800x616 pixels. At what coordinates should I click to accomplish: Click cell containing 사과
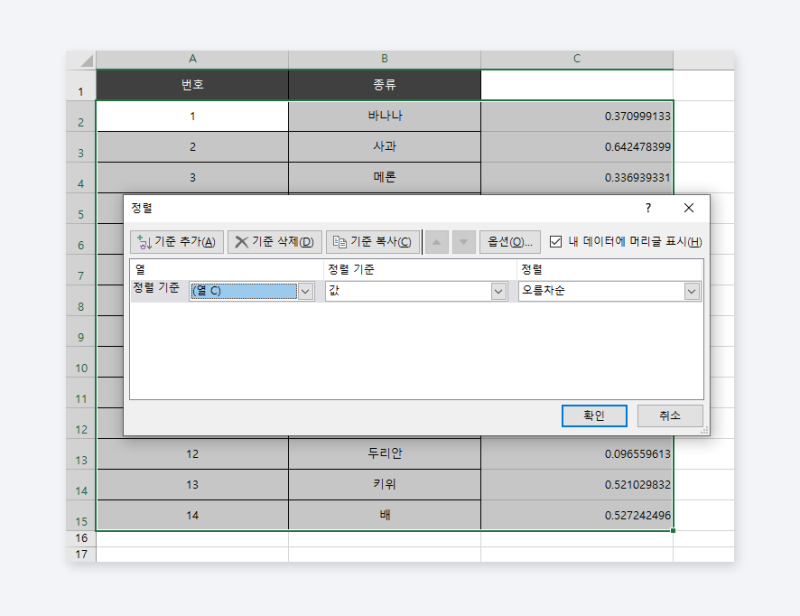click(x=384, y=147)
